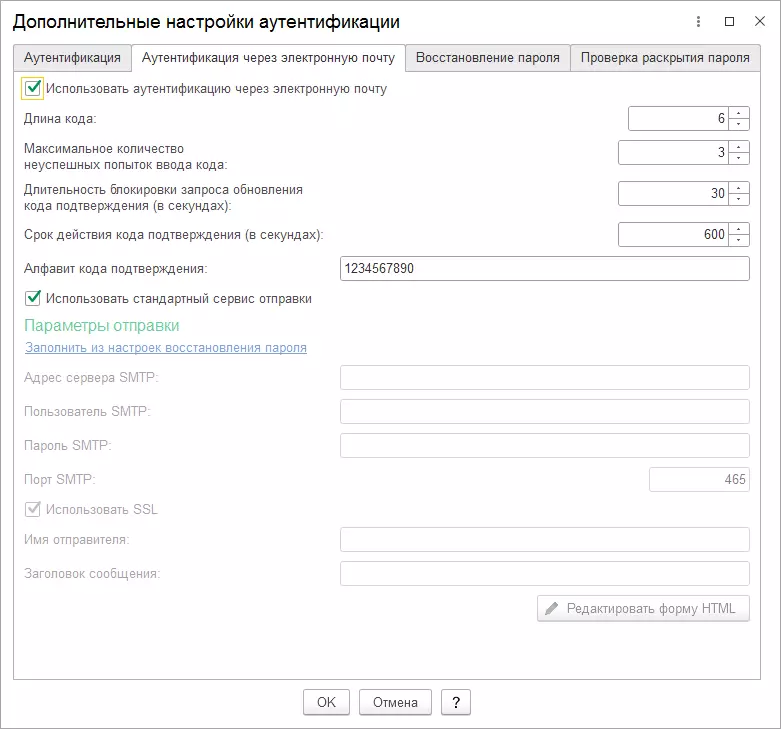
Task: Click code validity field showing 600
Action: point(673,234)
